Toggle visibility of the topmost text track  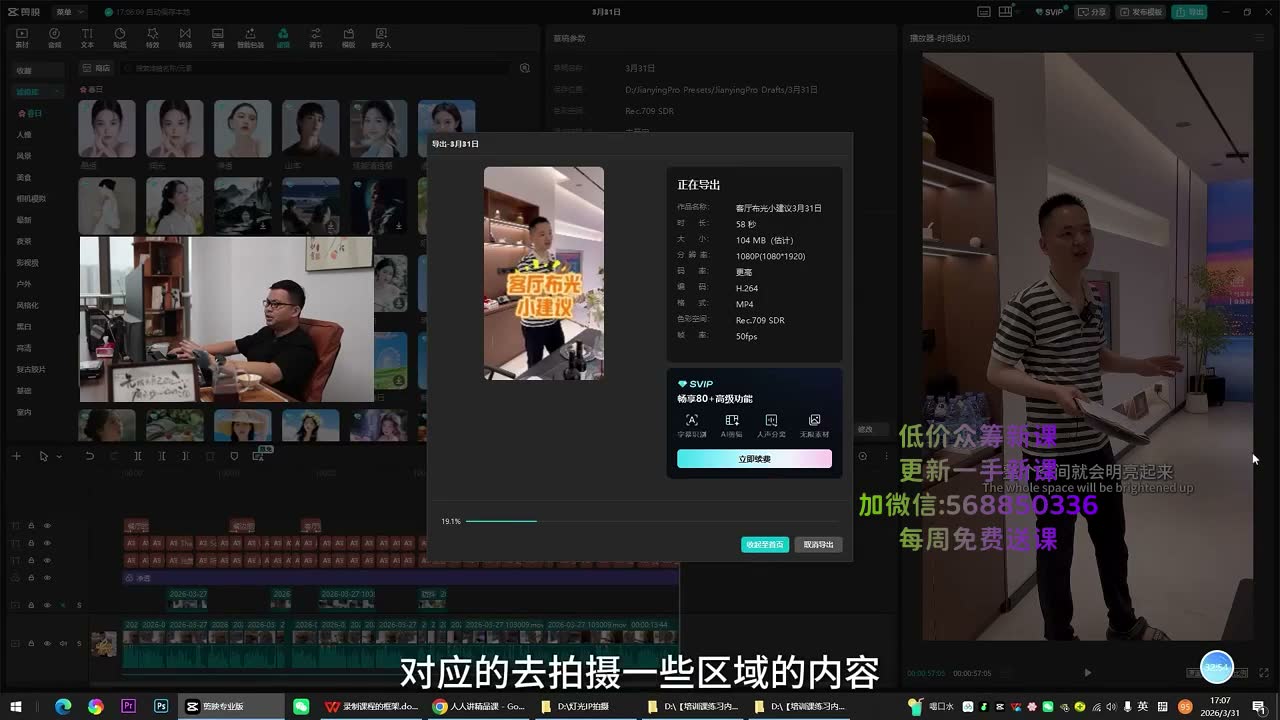[x=47, y=526]
